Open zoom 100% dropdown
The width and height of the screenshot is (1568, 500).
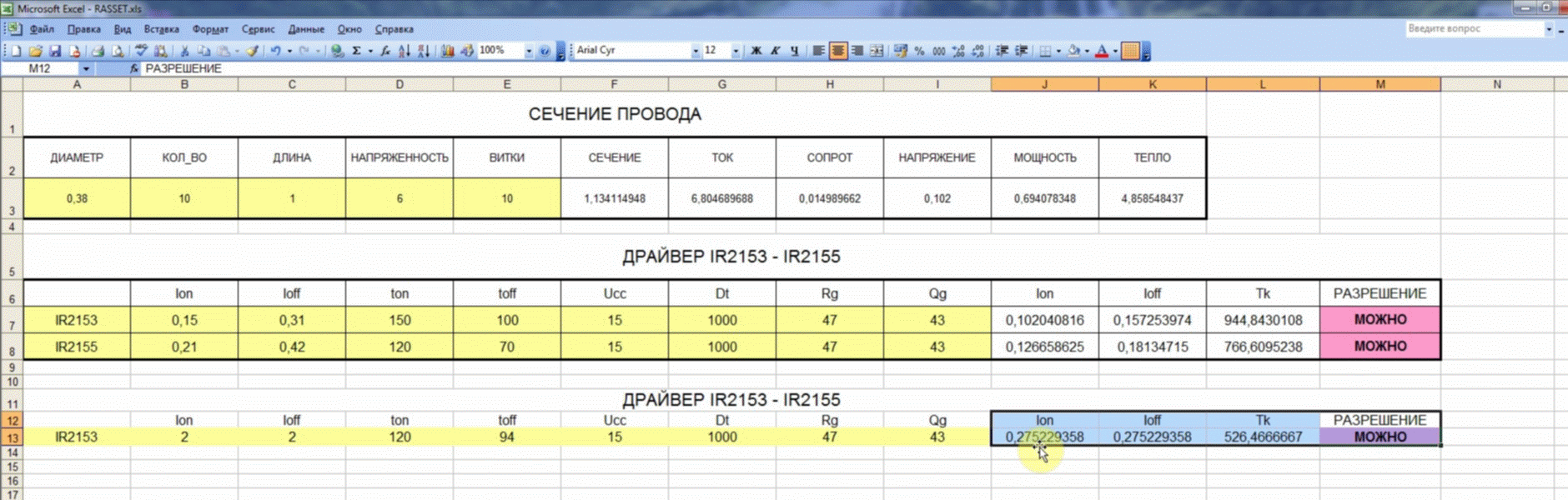[529, 51]
